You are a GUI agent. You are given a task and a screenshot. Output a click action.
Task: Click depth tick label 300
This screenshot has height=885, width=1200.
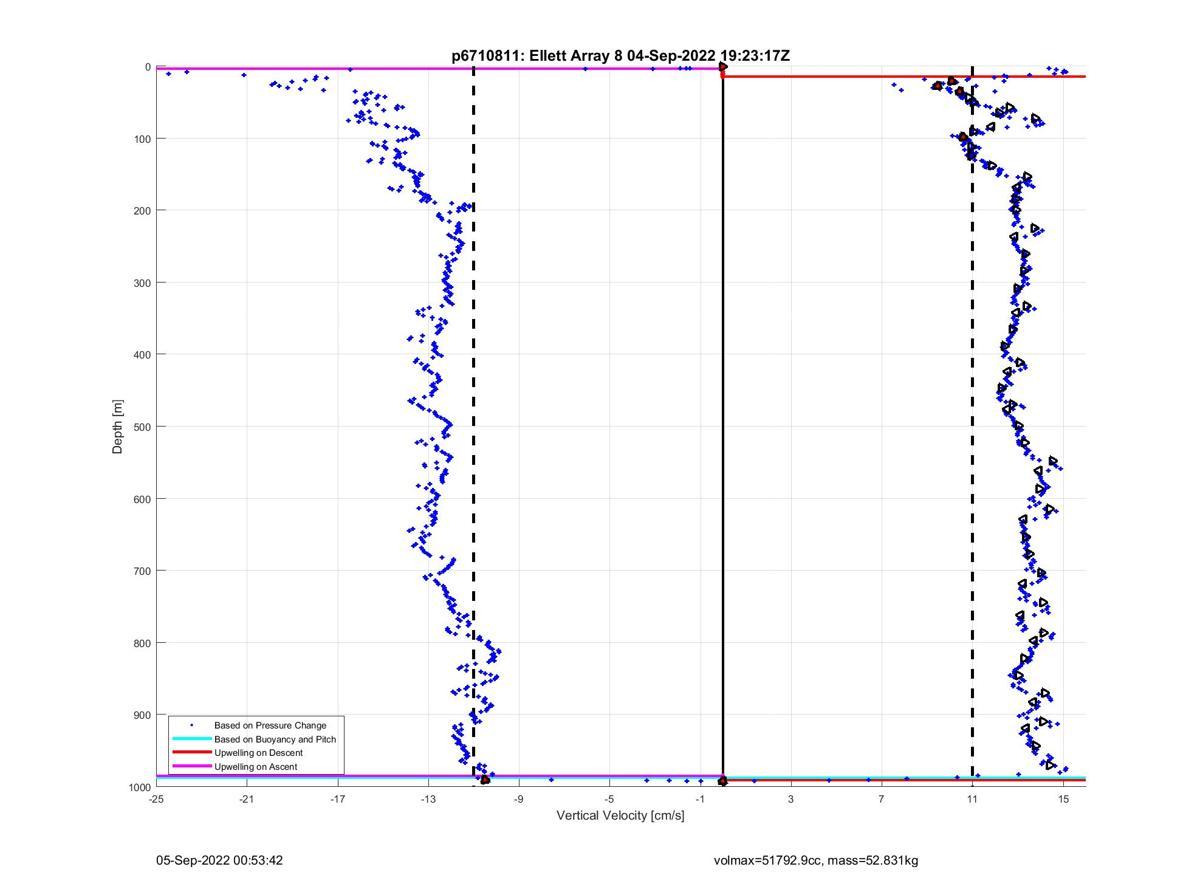point(143,283)
